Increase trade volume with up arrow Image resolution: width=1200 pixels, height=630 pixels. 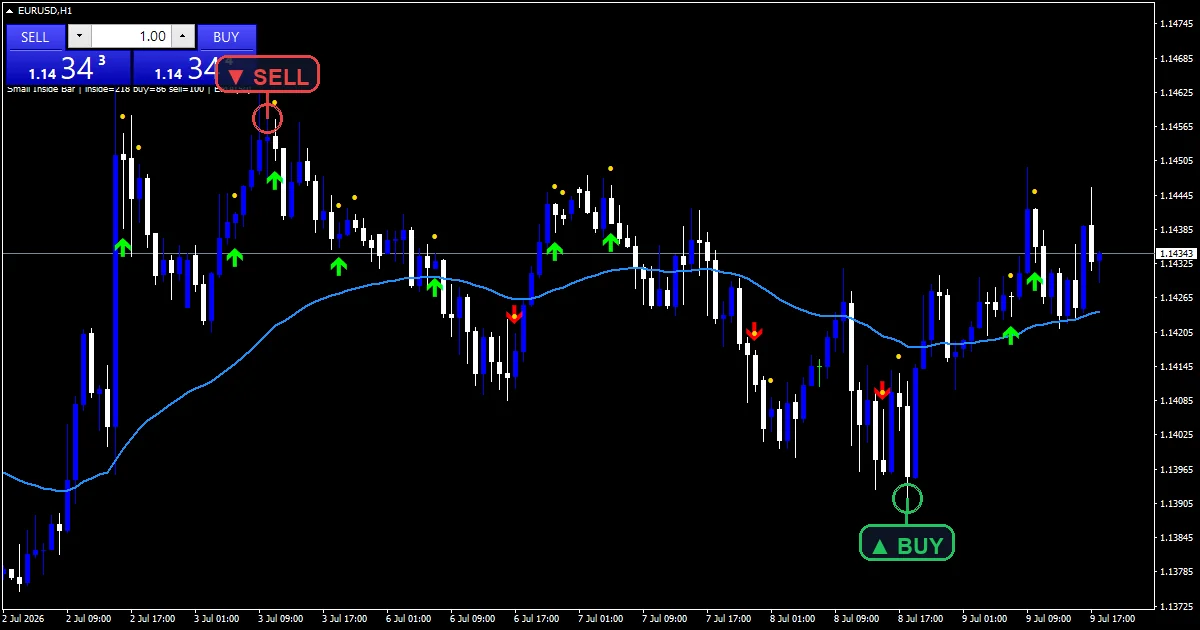(182, 37)
